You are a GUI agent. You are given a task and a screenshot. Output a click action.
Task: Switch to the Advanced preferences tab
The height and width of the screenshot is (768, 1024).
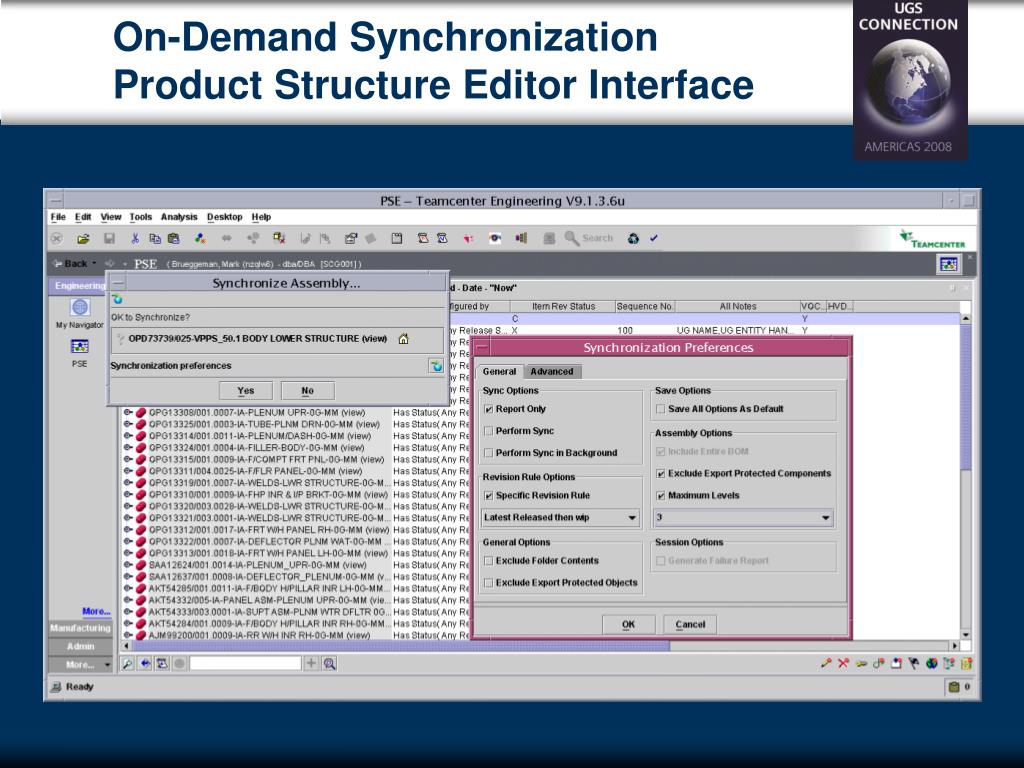[x=552, y=372]
